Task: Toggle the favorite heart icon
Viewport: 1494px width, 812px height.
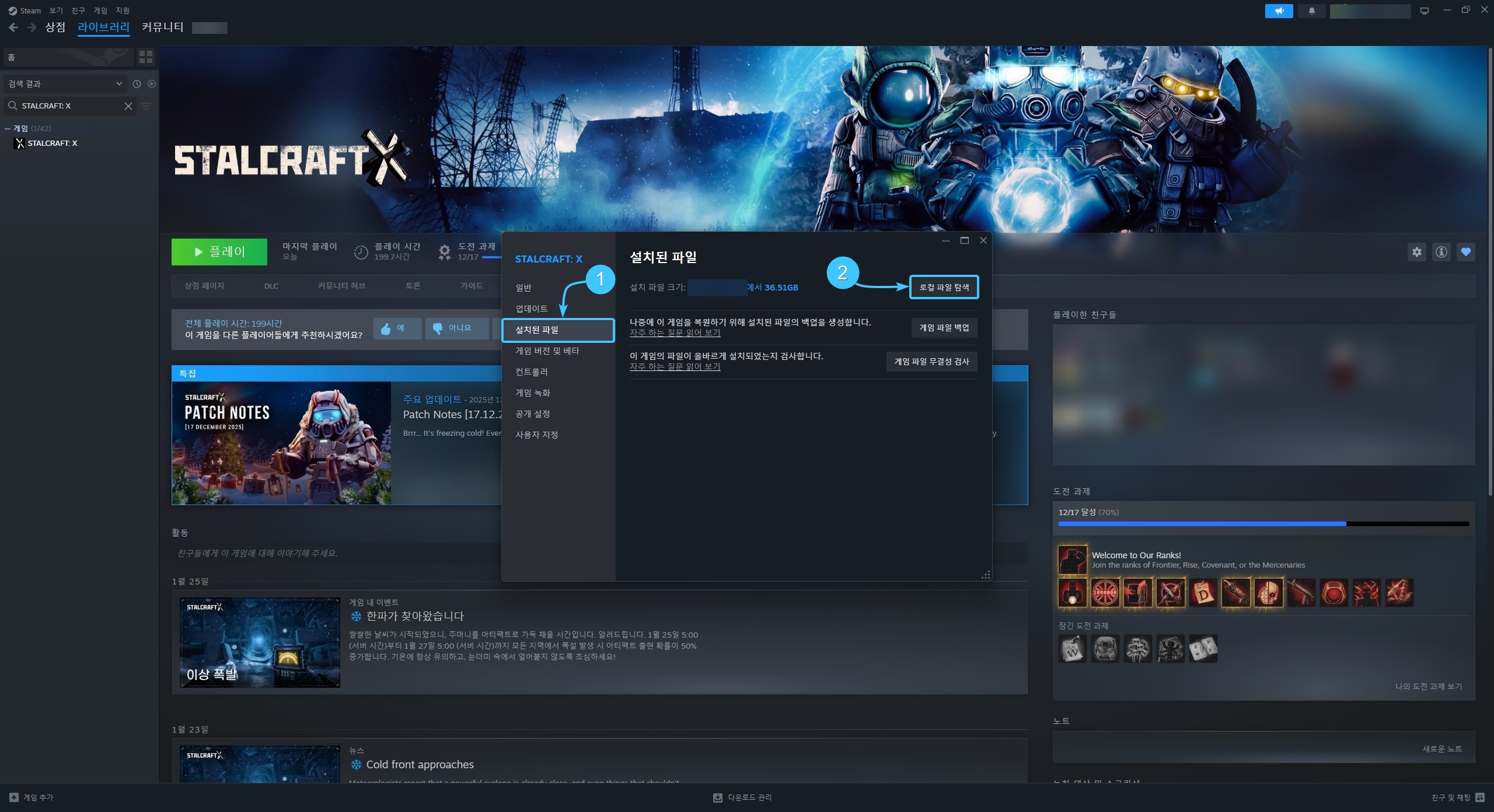Action: click(x=1465, y=252)
